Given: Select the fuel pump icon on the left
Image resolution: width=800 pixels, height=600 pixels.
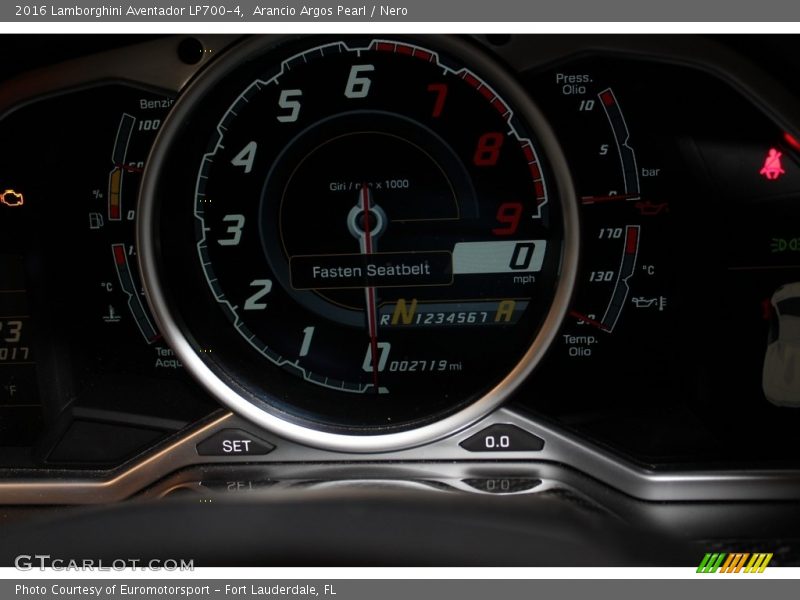Looking at the screenshot, I should (x=96, y=221).
